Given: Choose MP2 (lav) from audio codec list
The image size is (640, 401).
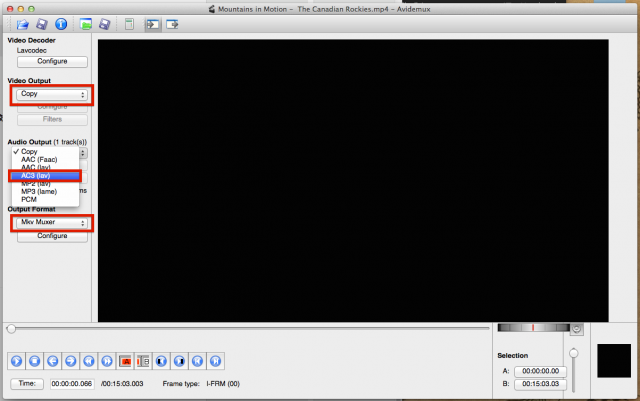Looking at the screenshot, I should 45,184.
